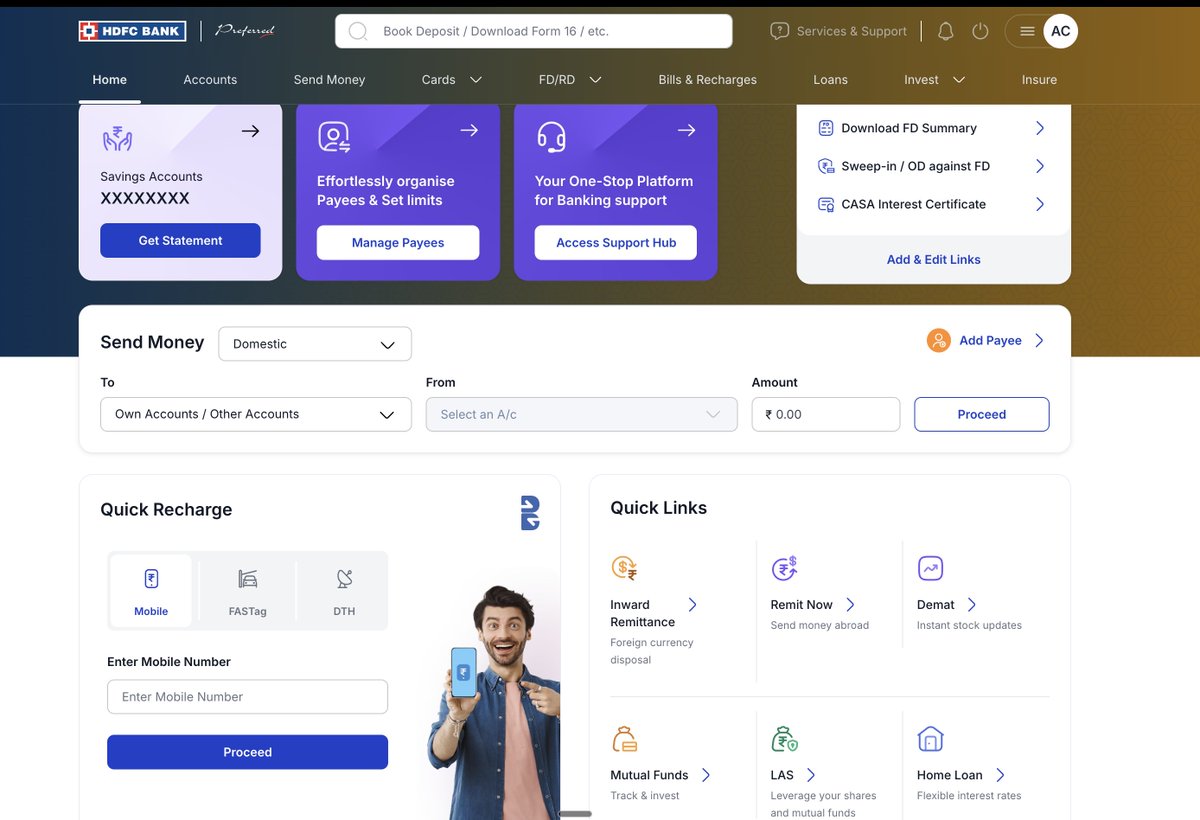Image resolution: width=1200 pixels, height=820 pixels.
Task: Open the hamburger menu icon
Action: click(1027, 31)
